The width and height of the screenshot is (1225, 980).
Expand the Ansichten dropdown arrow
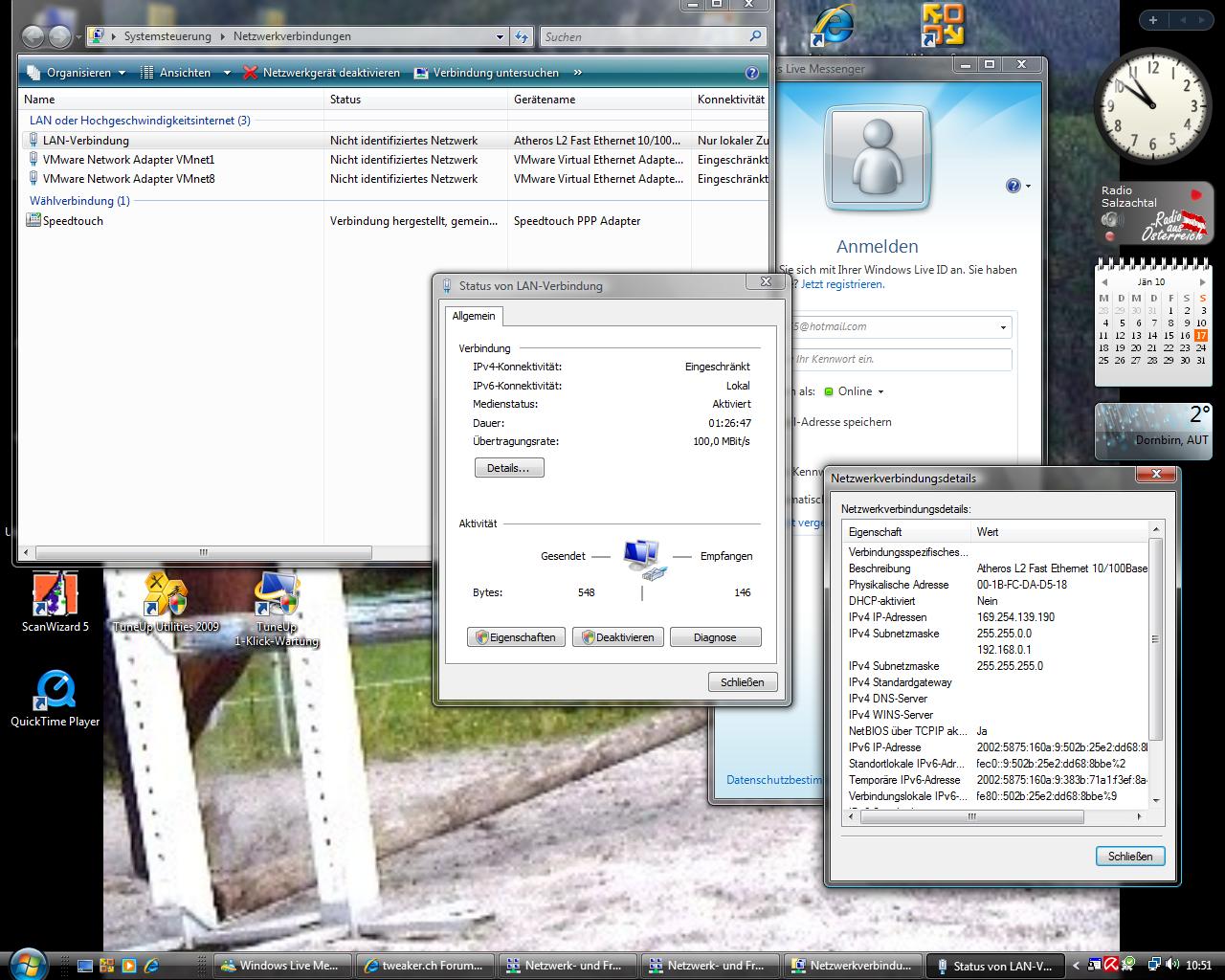pyautogui.click(x=227, y=73)
